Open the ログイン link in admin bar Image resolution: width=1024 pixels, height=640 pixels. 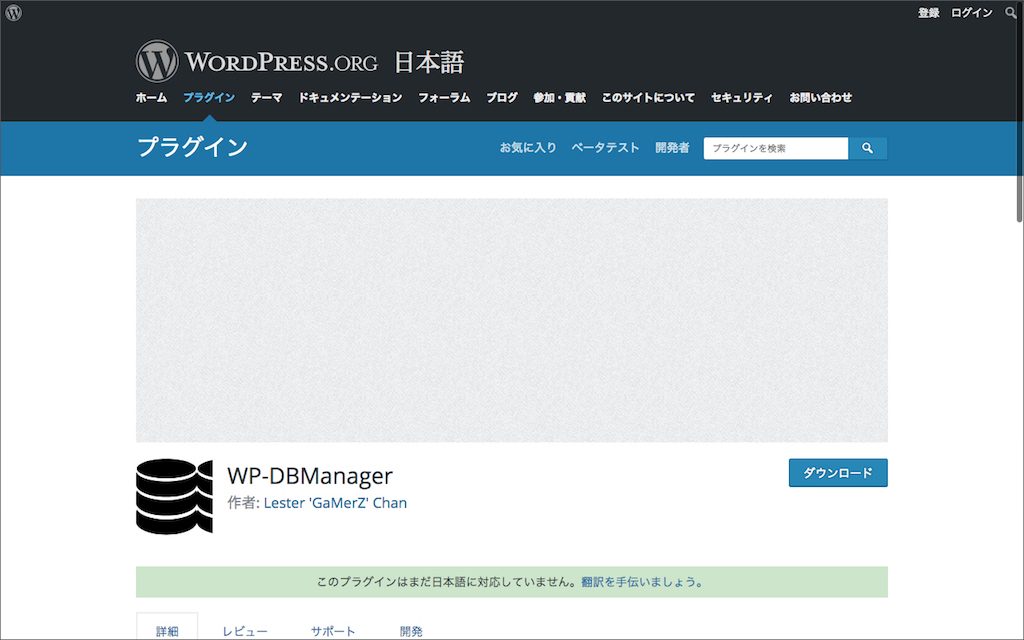click(971, 12)
